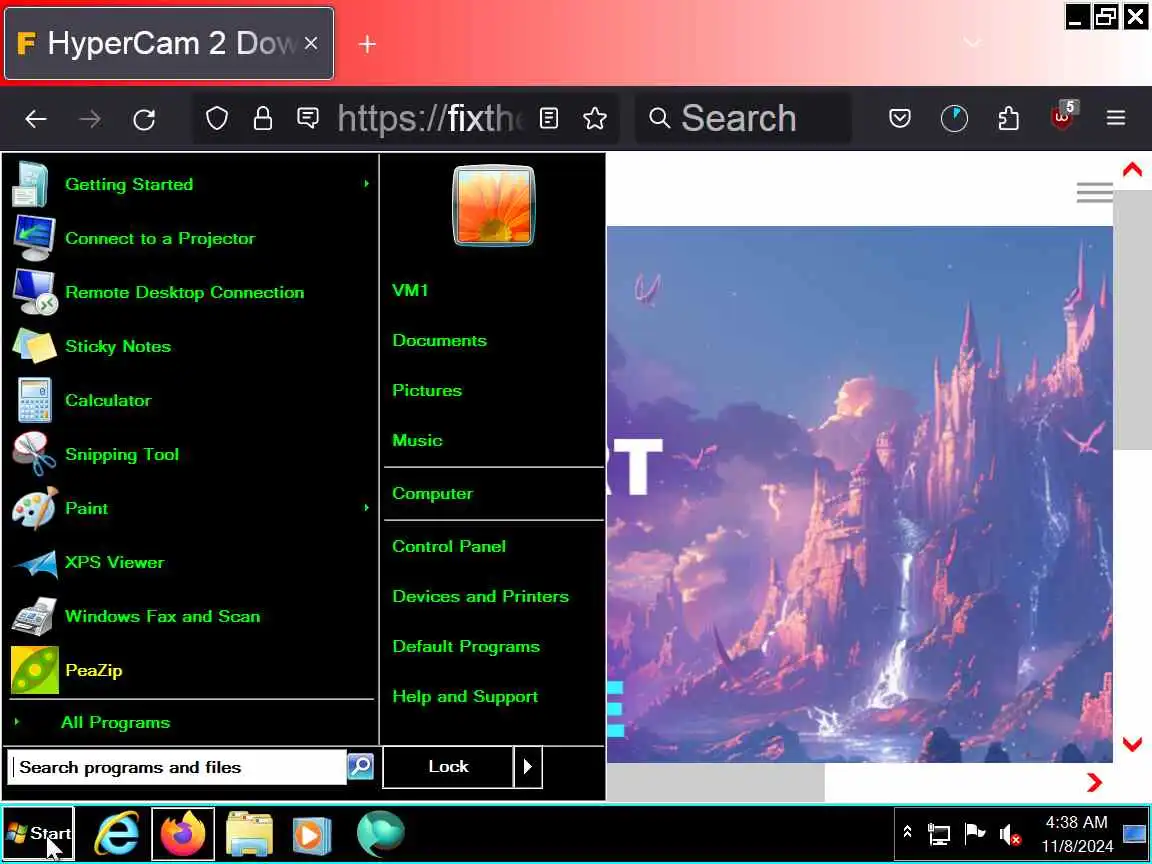Click the Windows Fax and Scan icon

click(x=34, y=616)
